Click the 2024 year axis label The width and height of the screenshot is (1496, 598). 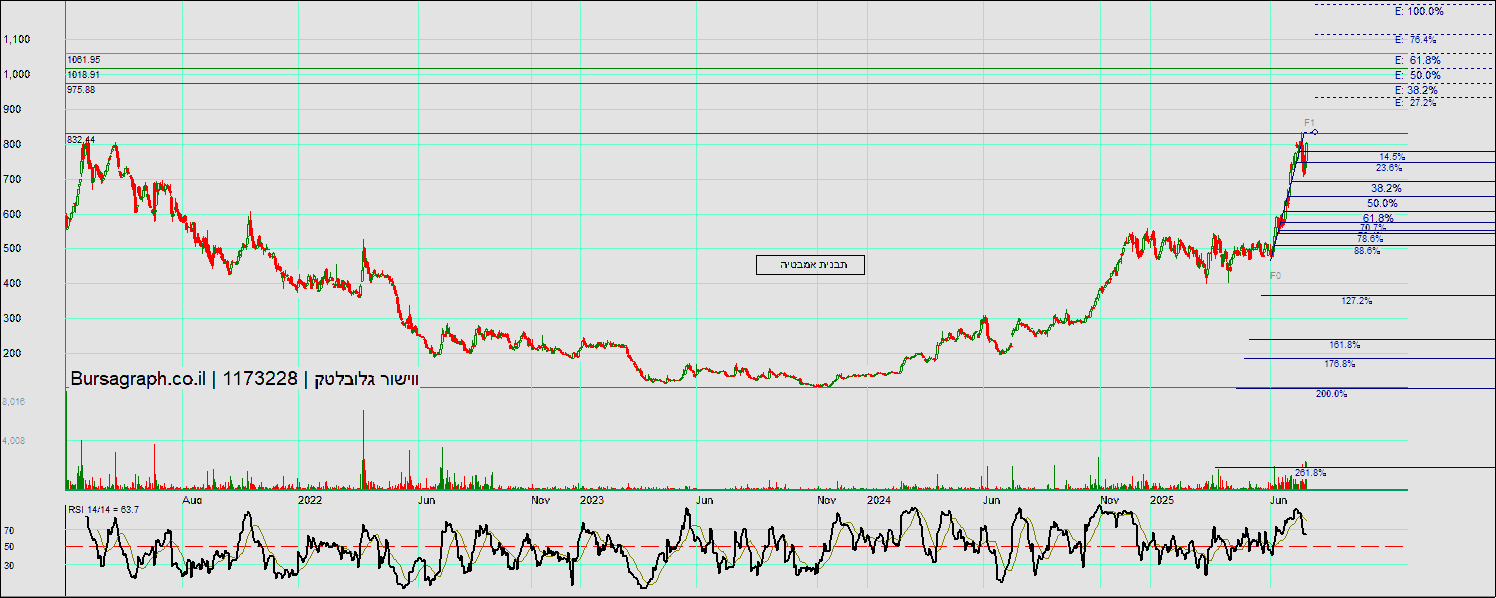[x=878, y=498]
